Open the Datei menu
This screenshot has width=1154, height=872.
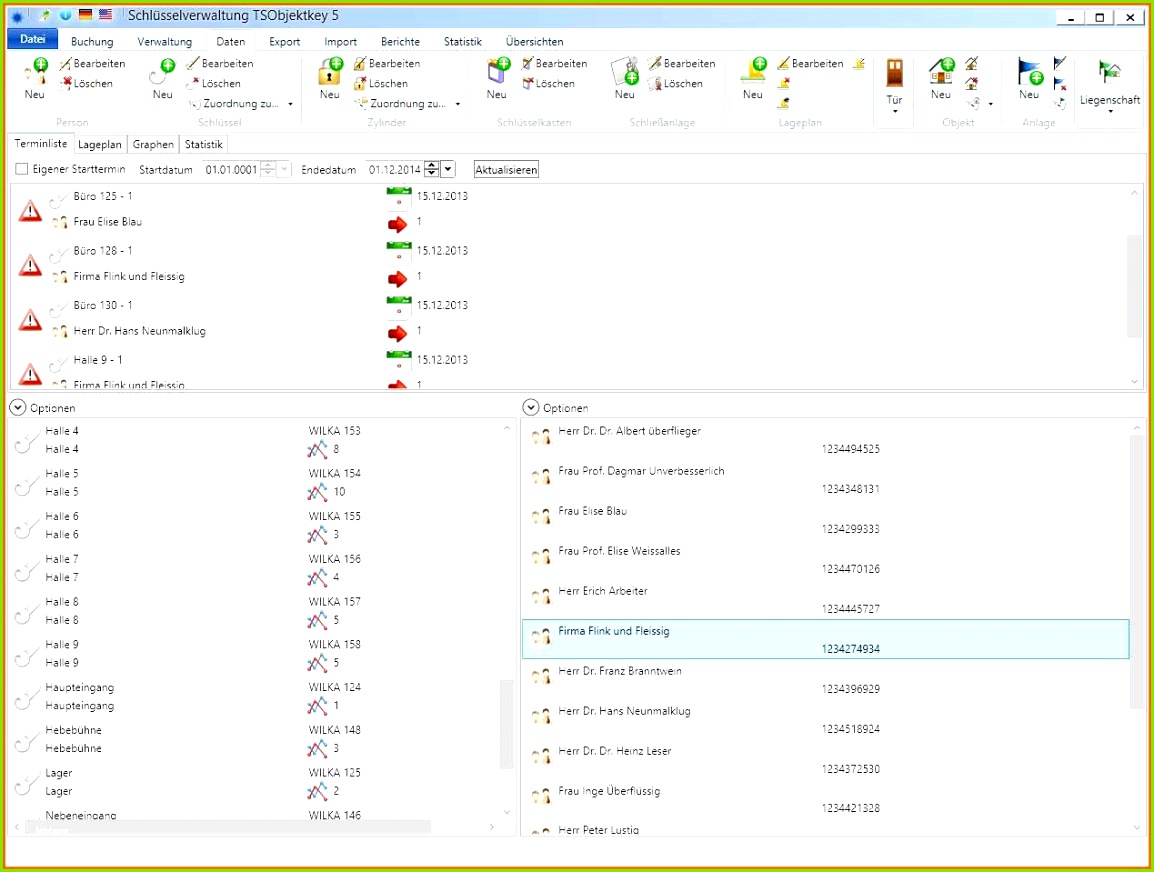coord(32,40)
